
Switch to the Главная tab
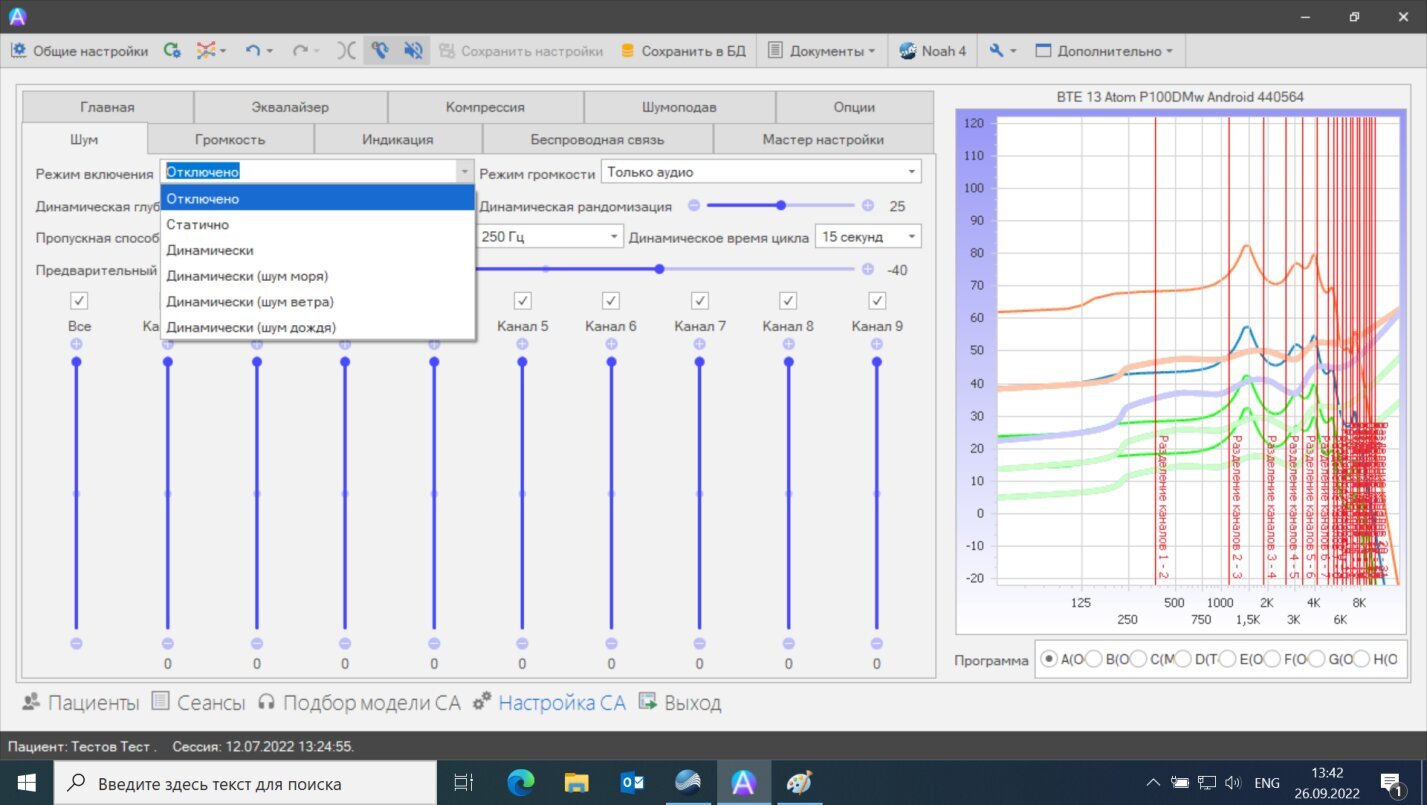point(108,107)
